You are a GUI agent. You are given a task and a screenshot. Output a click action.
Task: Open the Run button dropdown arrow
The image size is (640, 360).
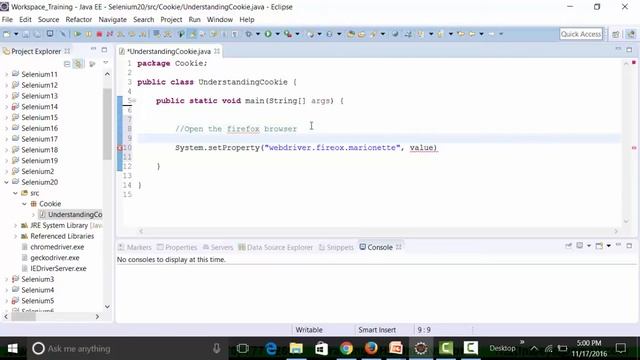point(278,34)
